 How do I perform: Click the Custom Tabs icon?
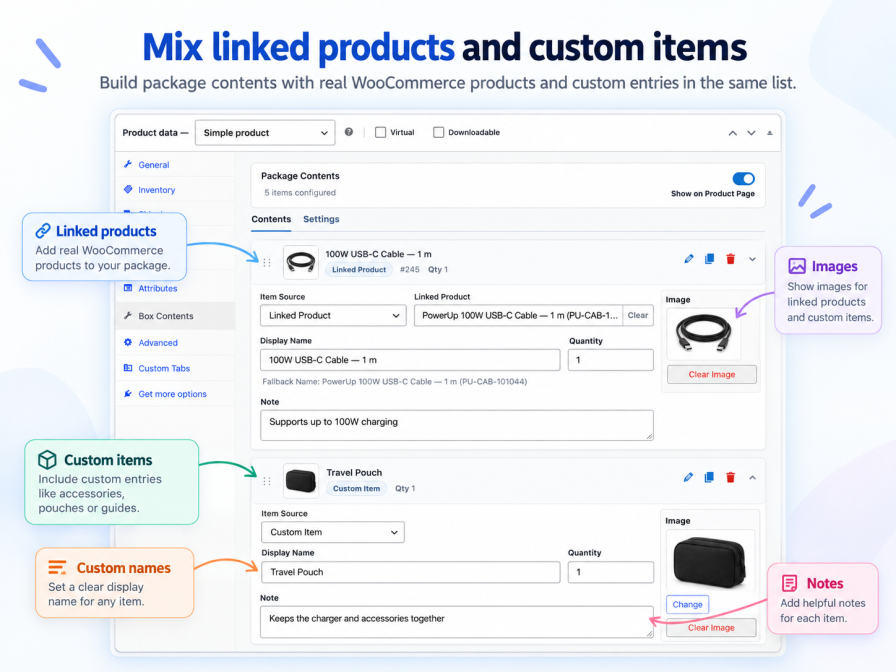click(128, 368)
